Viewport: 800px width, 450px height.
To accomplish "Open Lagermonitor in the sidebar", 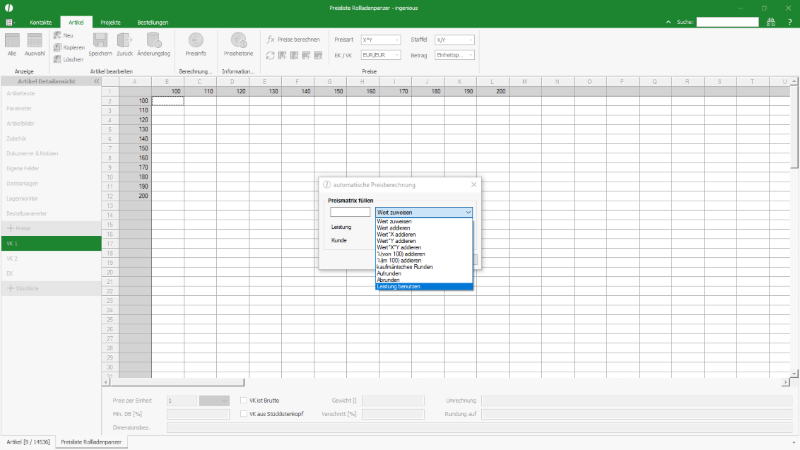I will click(51, 198).
